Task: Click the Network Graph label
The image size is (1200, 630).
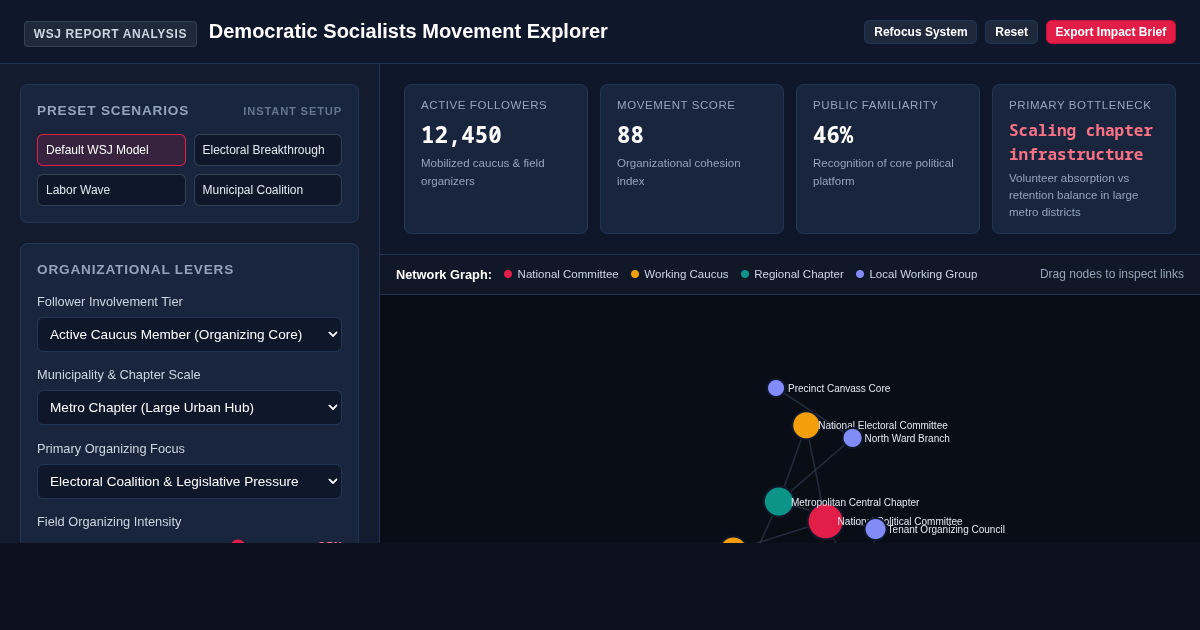Action: point(444,274)
